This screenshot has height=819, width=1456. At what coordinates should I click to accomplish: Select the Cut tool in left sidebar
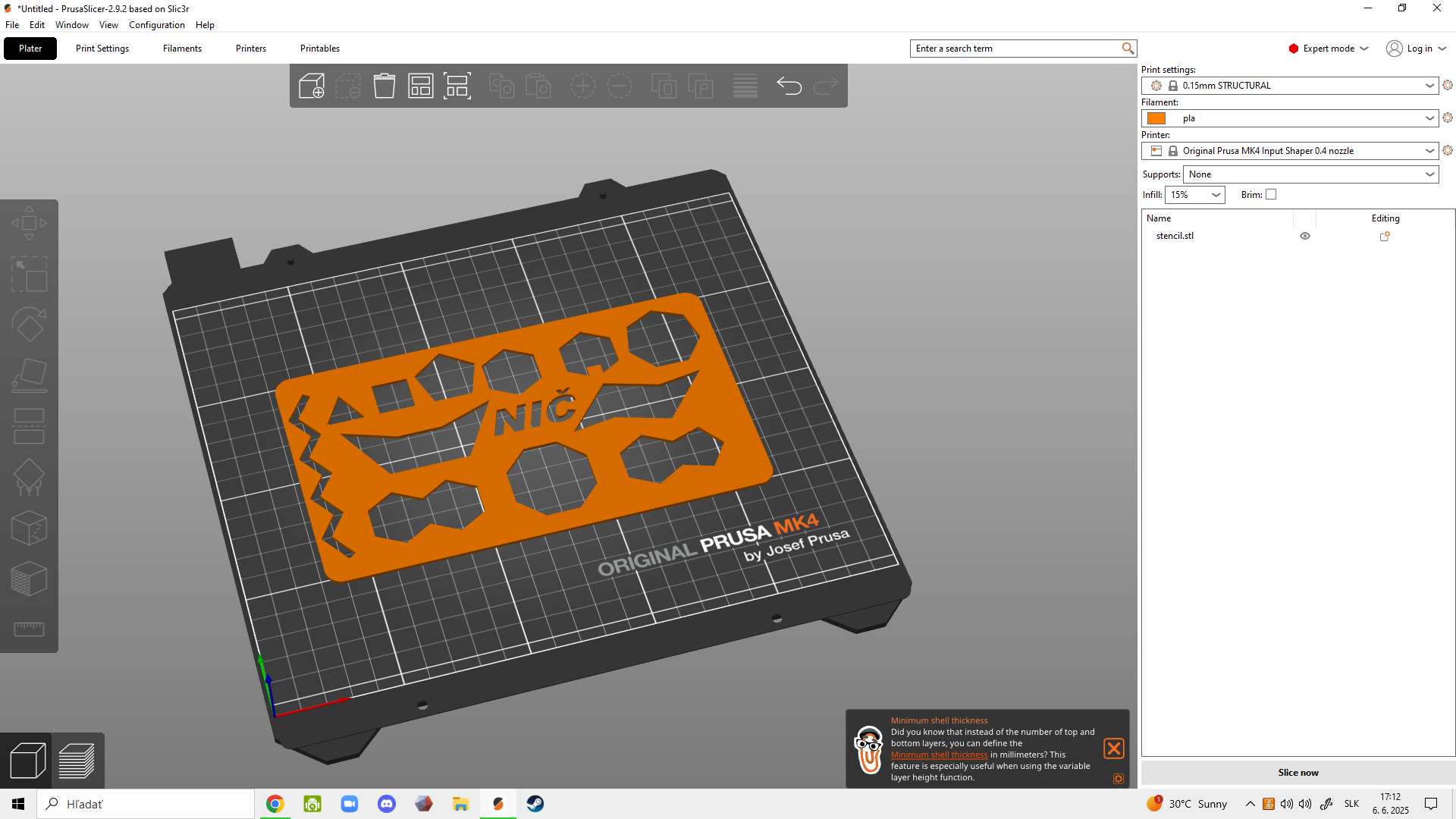(x=29, y=426)
